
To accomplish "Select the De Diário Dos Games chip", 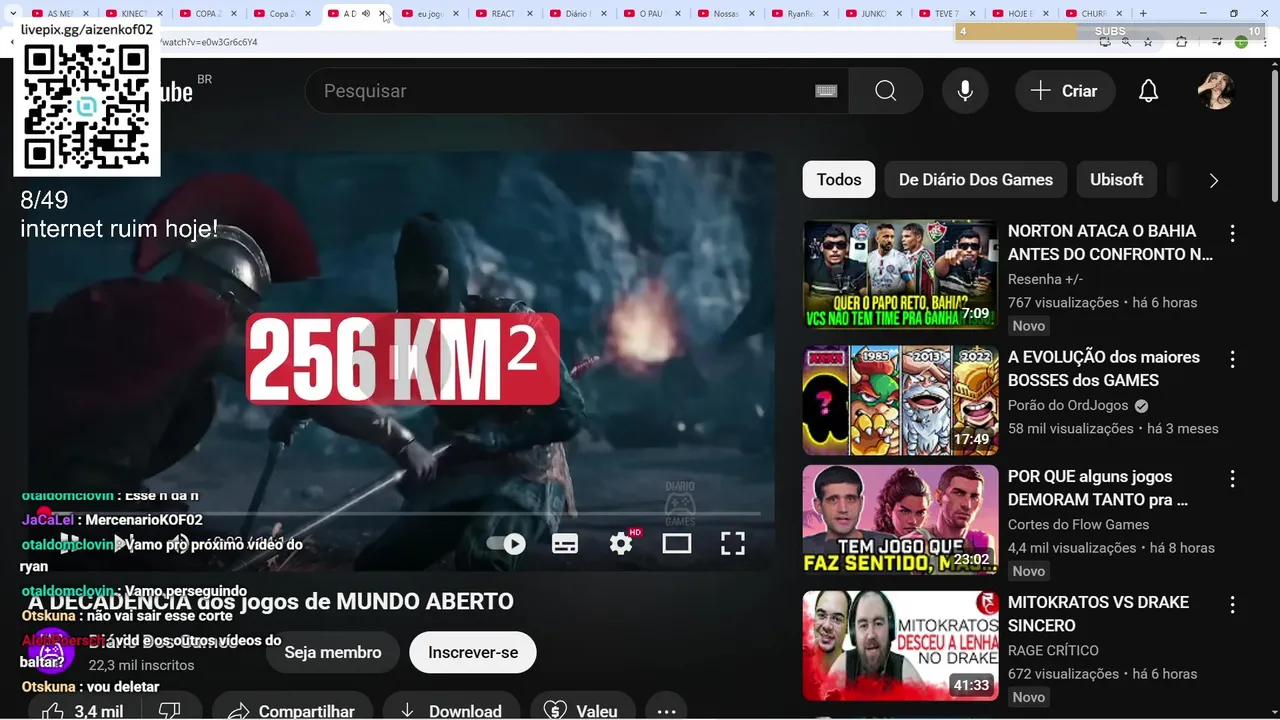I will point(976,180).
